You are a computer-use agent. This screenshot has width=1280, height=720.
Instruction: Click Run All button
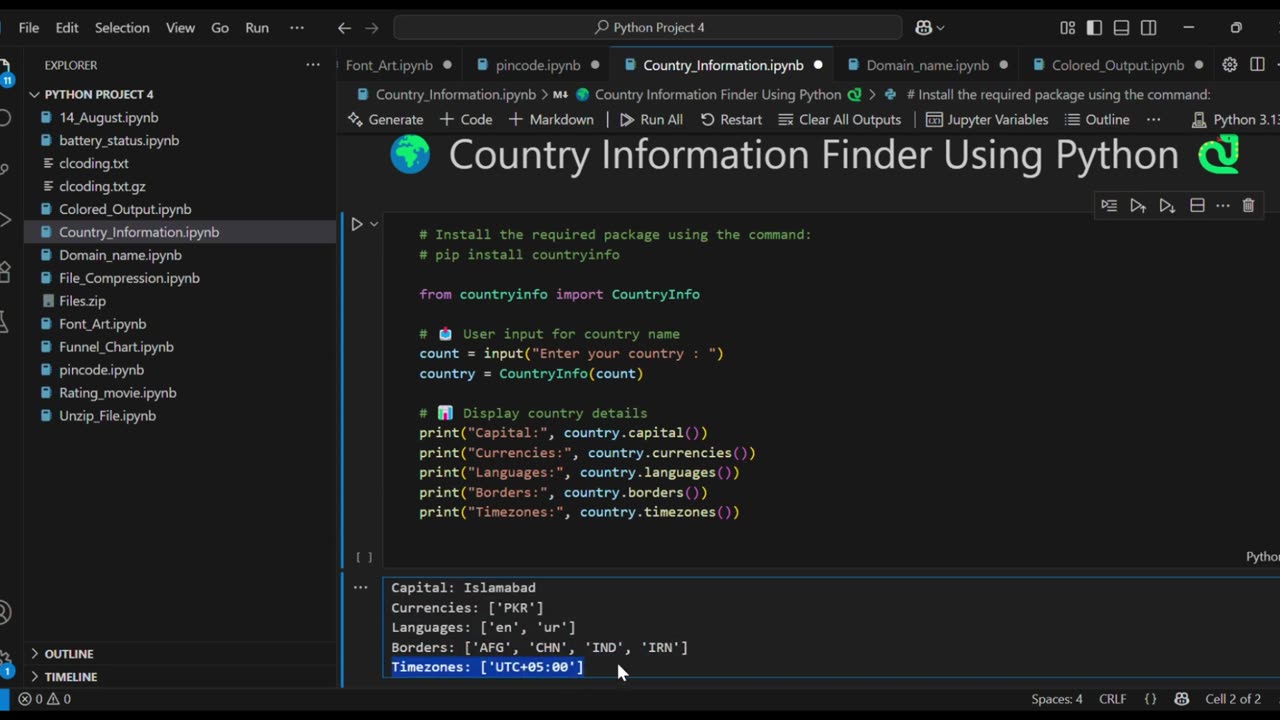651,119
